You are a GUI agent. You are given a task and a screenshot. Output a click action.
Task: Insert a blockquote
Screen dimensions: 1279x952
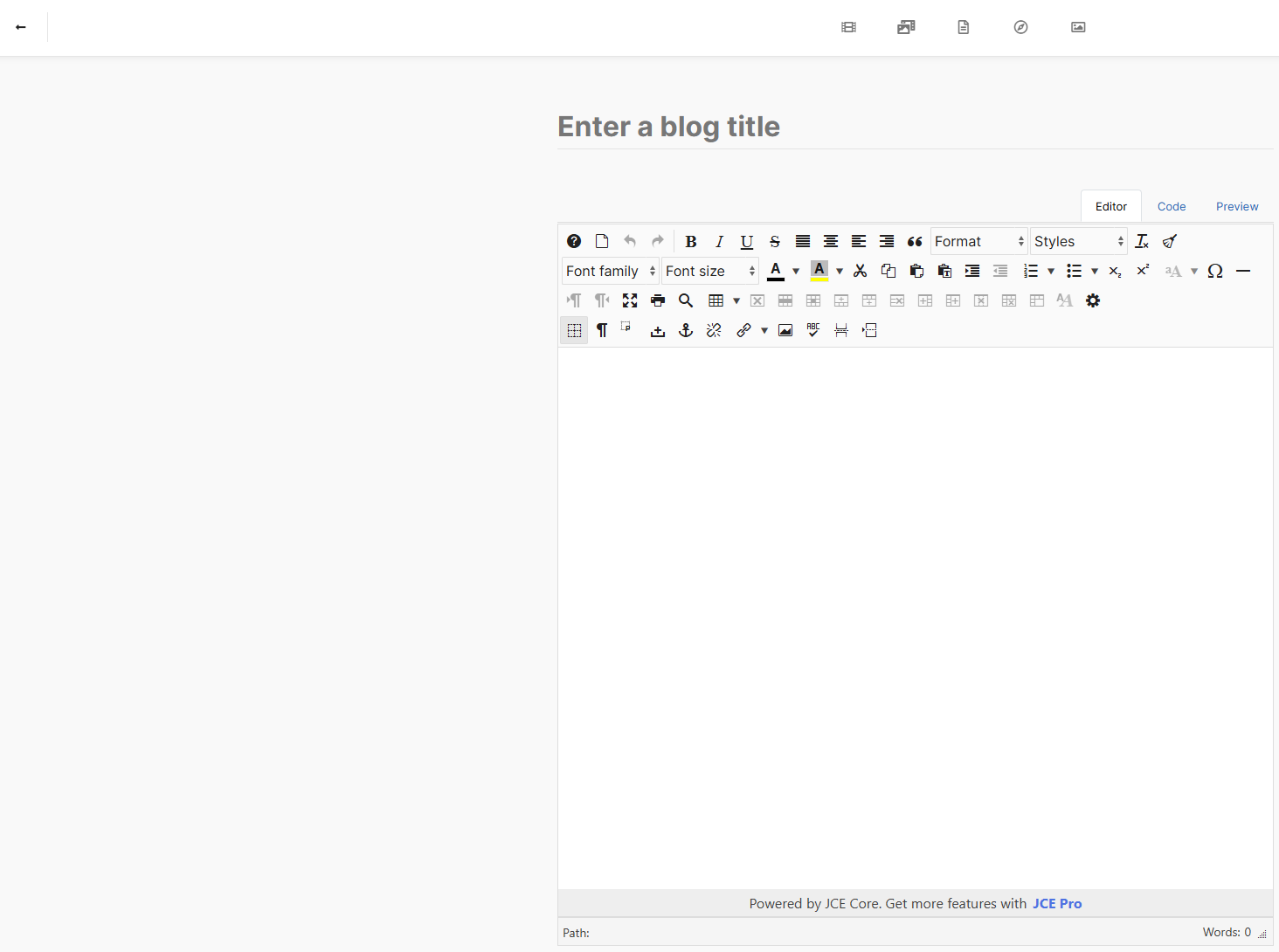[914, 242]
